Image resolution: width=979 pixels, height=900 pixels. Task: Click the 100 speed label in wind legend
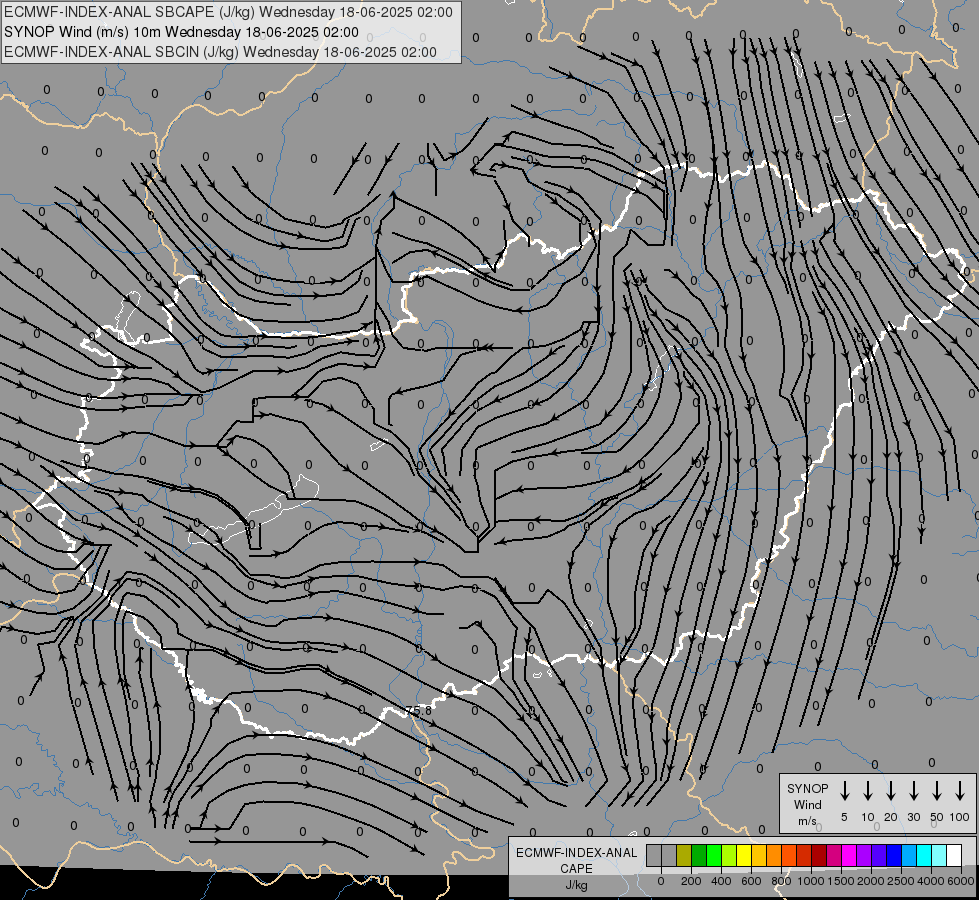[x=960, y=817]
